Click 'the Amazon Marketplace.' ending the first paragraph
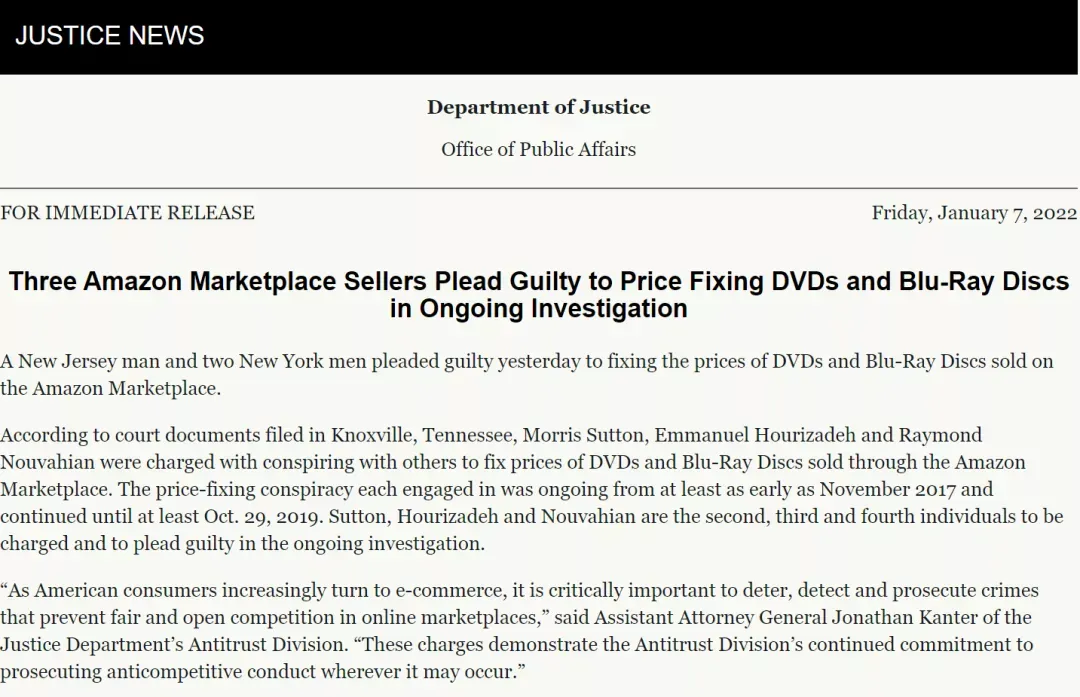This screenshot has width=1080, height=697. pyautogui.click(x=110, y=388)
